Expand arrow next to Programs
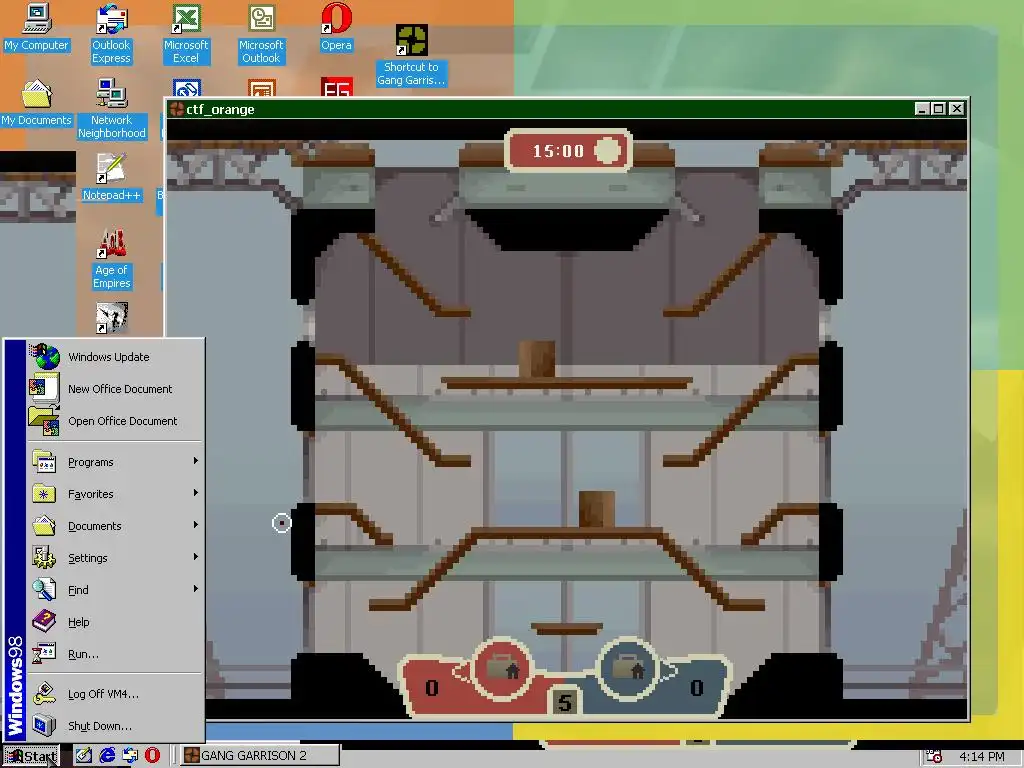 (x=195, y=461)
